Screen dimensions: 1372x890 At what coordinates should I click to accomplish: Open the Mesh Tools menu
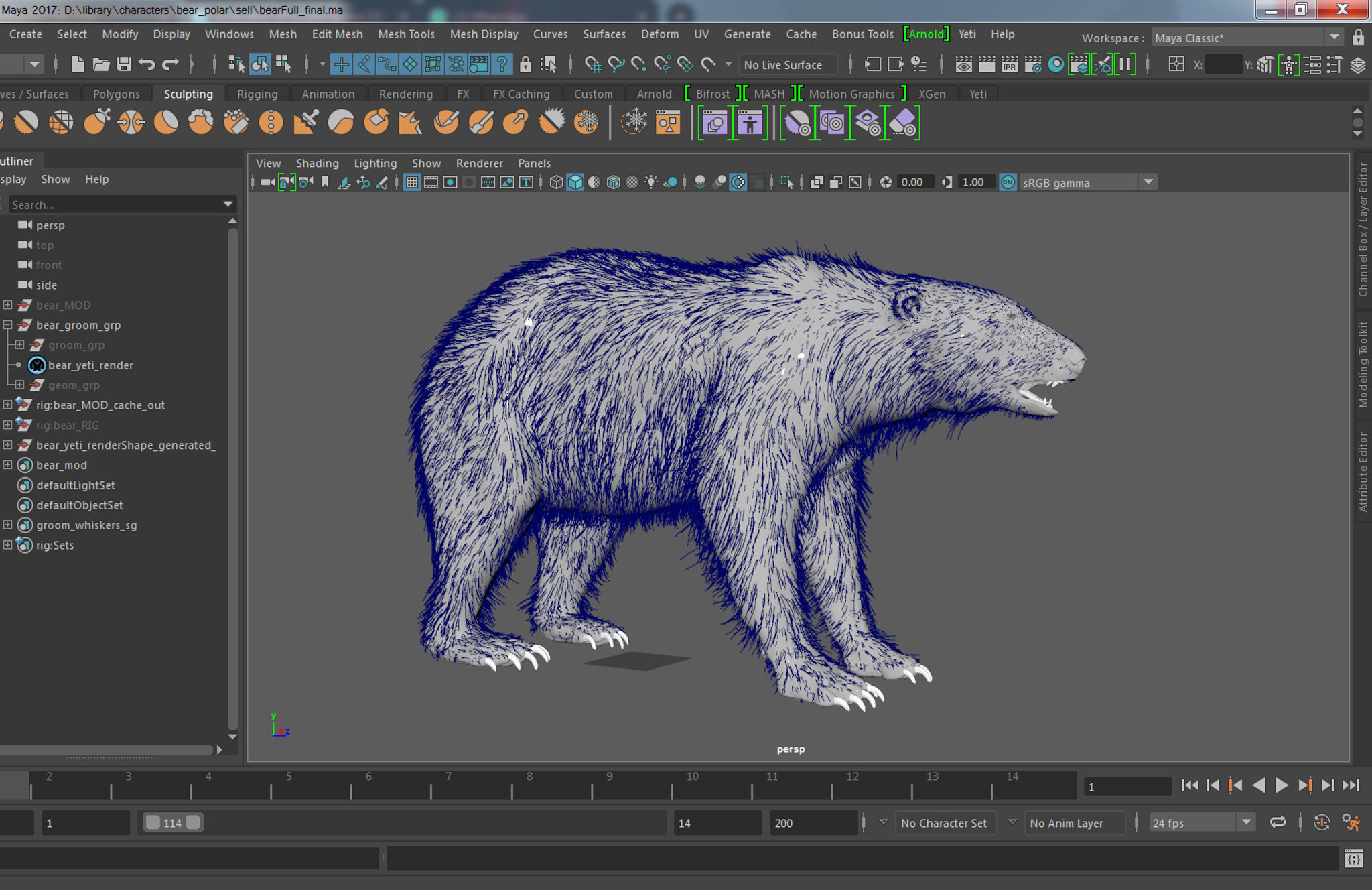406,34
